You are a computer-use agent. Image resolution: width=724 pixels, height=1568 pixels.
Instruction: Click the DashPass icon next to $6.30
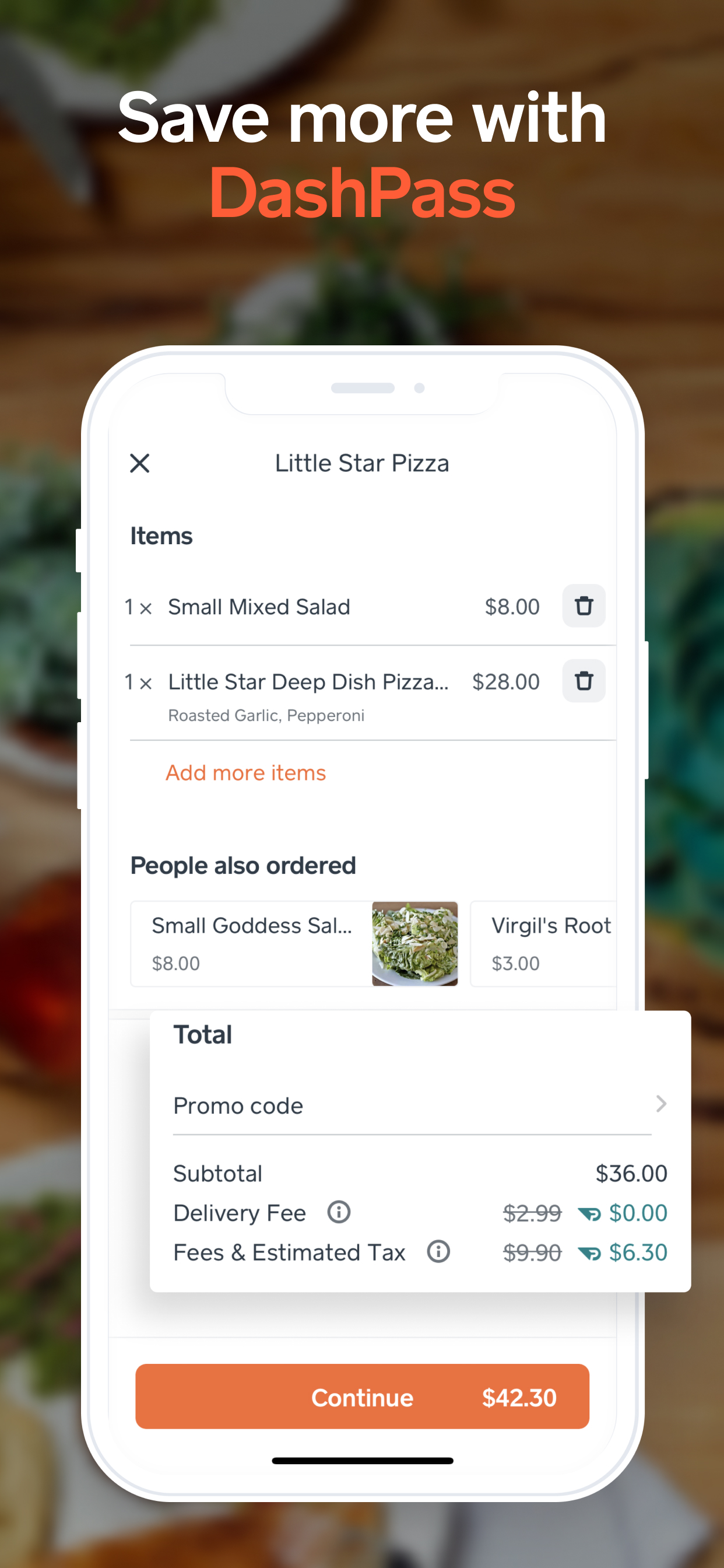(x=589, y=1252)
